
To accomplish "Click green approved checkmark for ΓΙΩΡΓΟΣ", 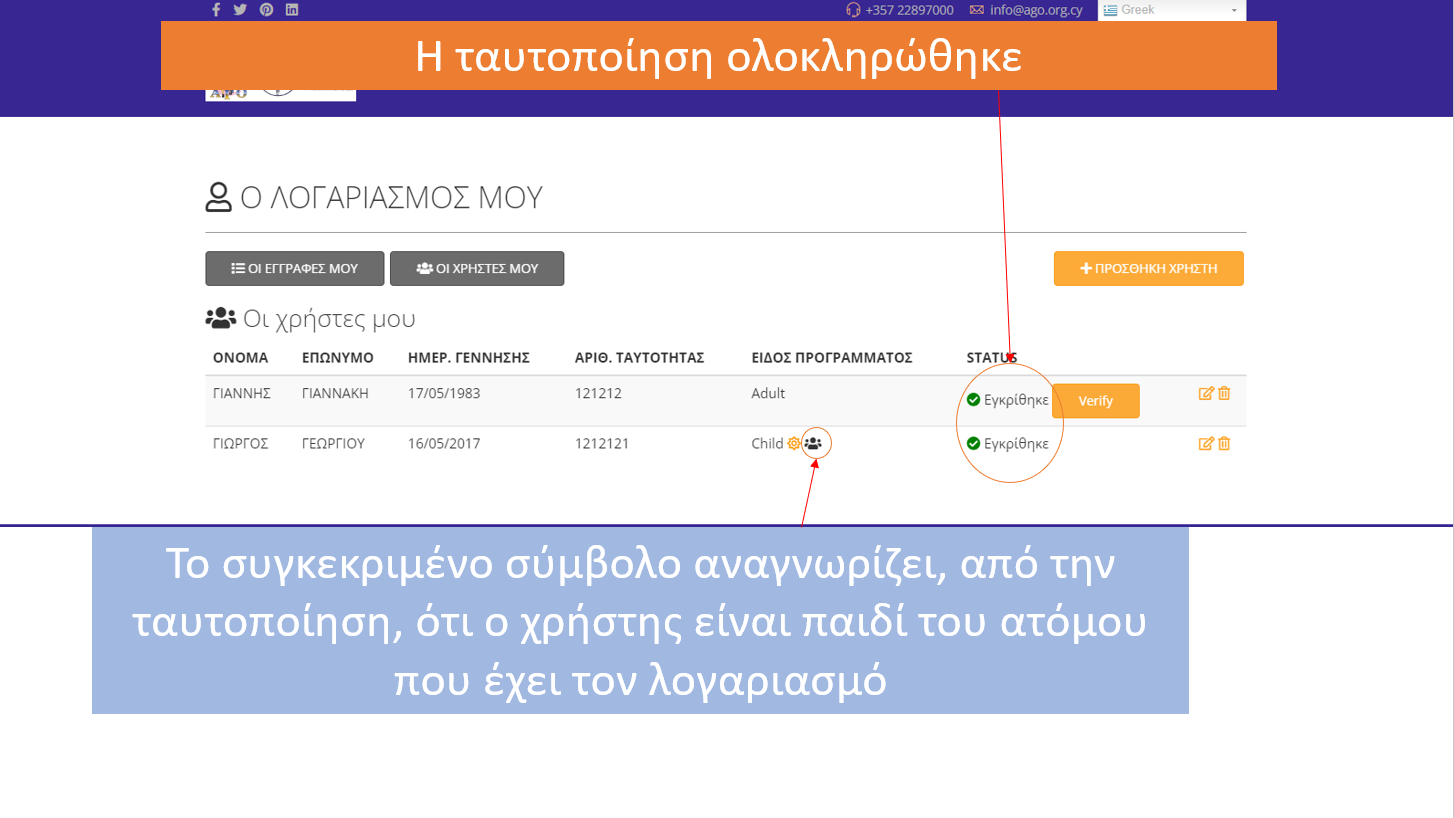I will pos(973,444).
